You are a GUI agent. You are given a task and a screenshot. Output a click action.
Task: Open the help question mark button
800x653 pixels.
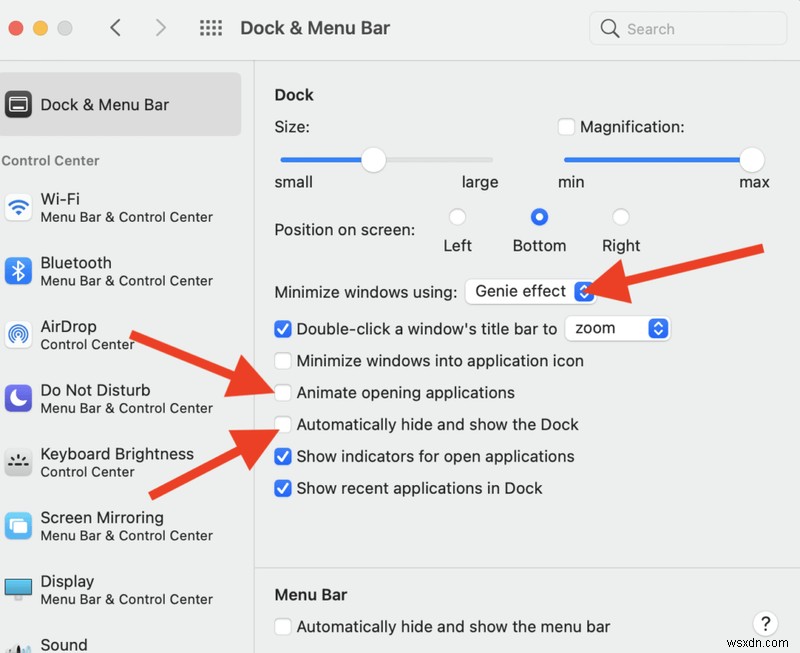tap(765, 623)
